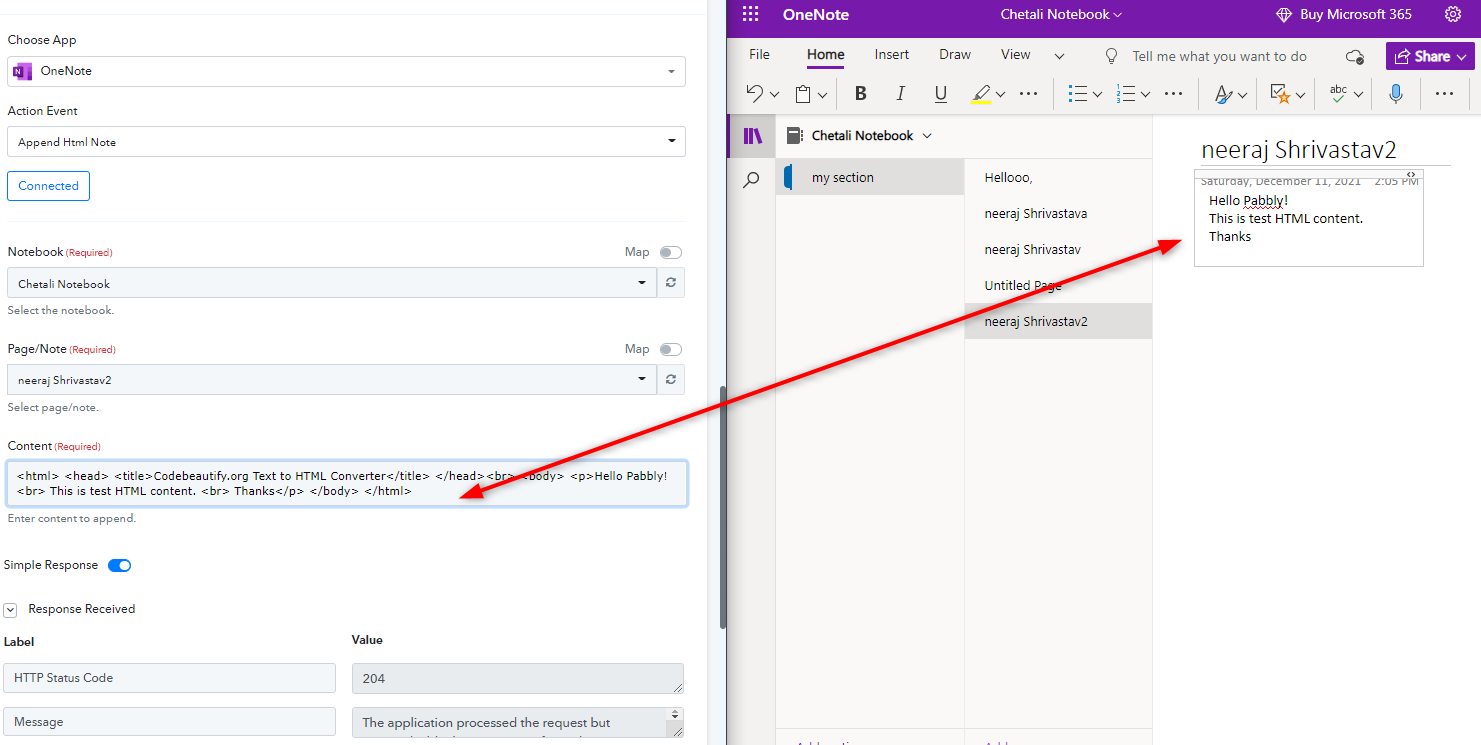Image resolution: width=1481 pixels, height=745 pixels.
Task: Disable the Simple Response switch
Action: [120, 566]
